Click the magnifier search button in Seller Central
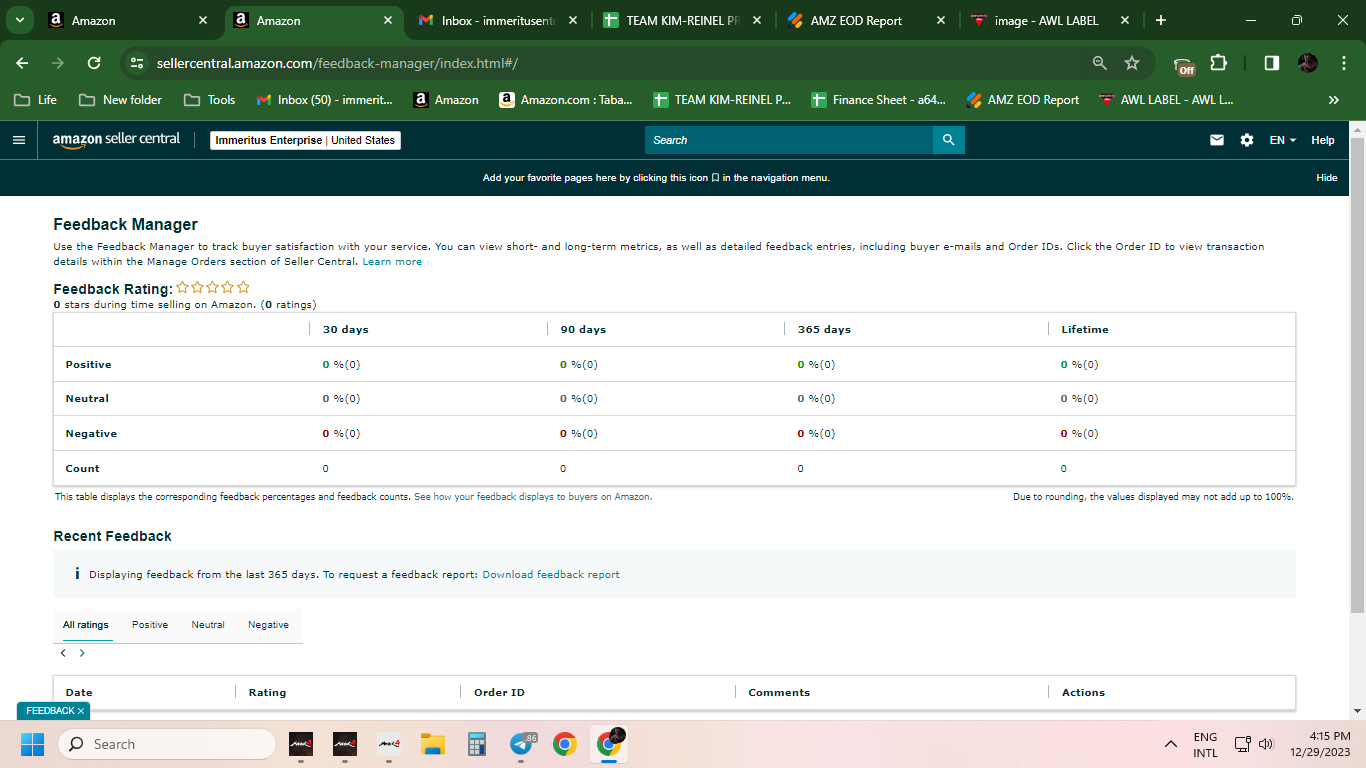 949,140
